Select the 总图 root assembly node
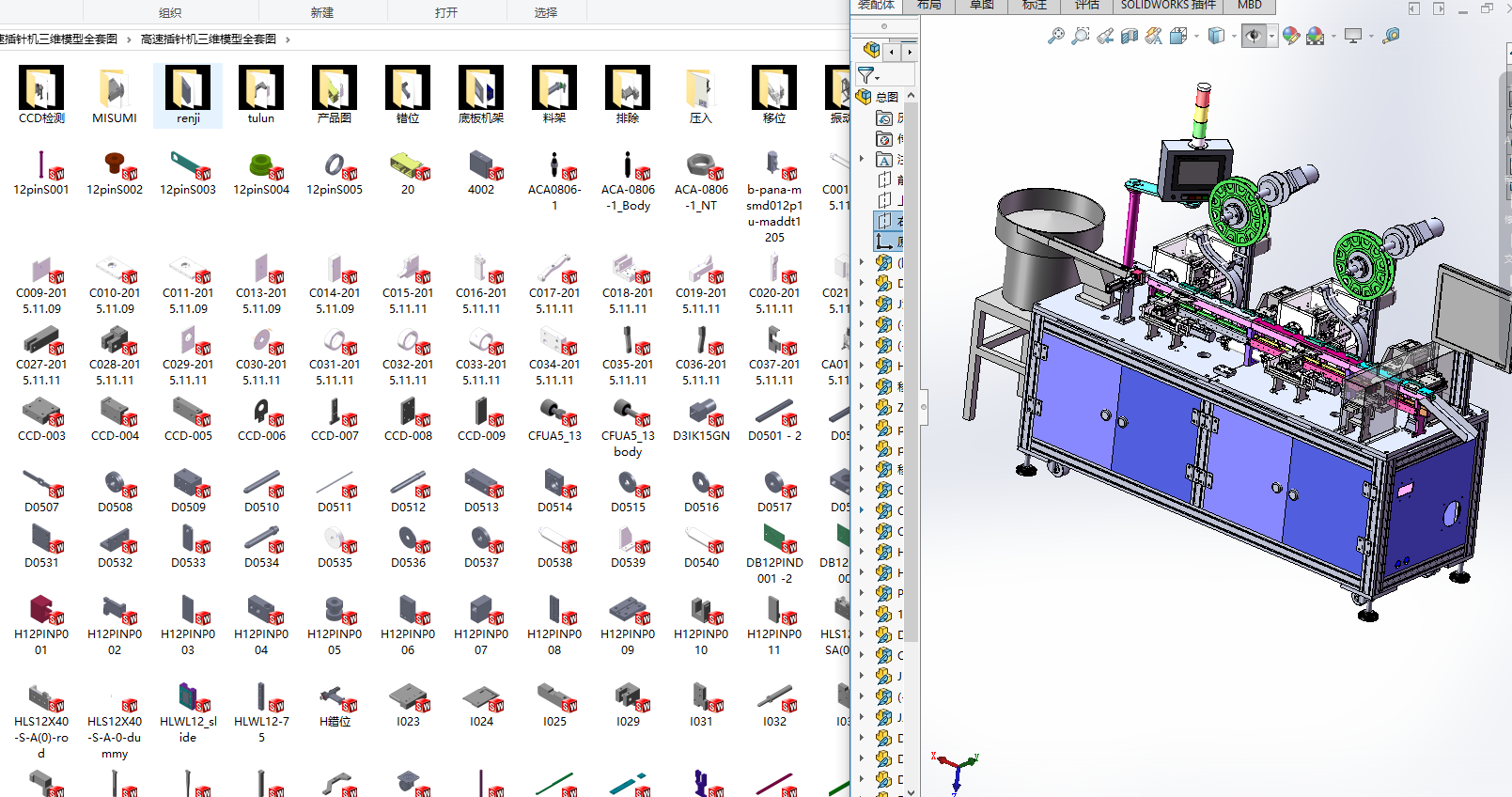Screen dimensions: 1512x797 (886, 97)
